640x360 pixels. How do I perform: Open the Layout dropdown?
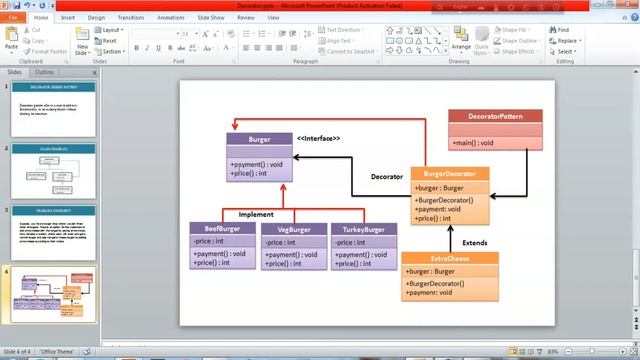(x=109, y=30)
